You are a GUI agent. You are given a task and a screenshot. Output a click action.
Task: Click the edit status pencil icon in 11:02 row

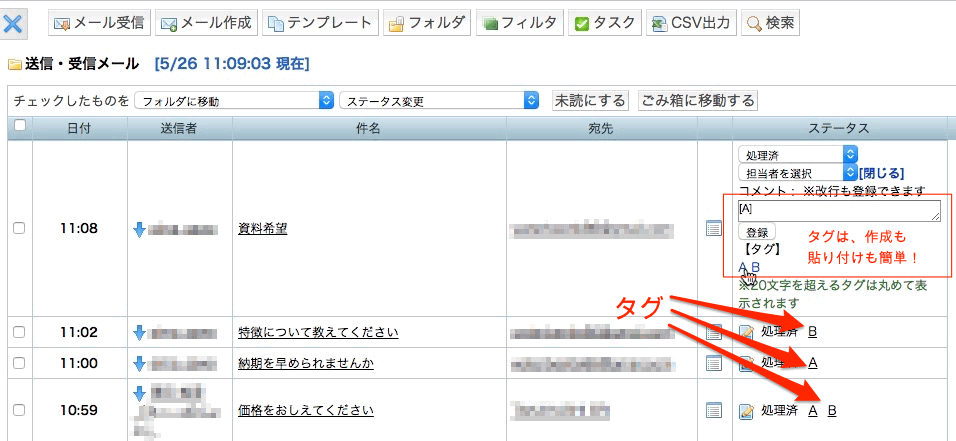point(746,333)
